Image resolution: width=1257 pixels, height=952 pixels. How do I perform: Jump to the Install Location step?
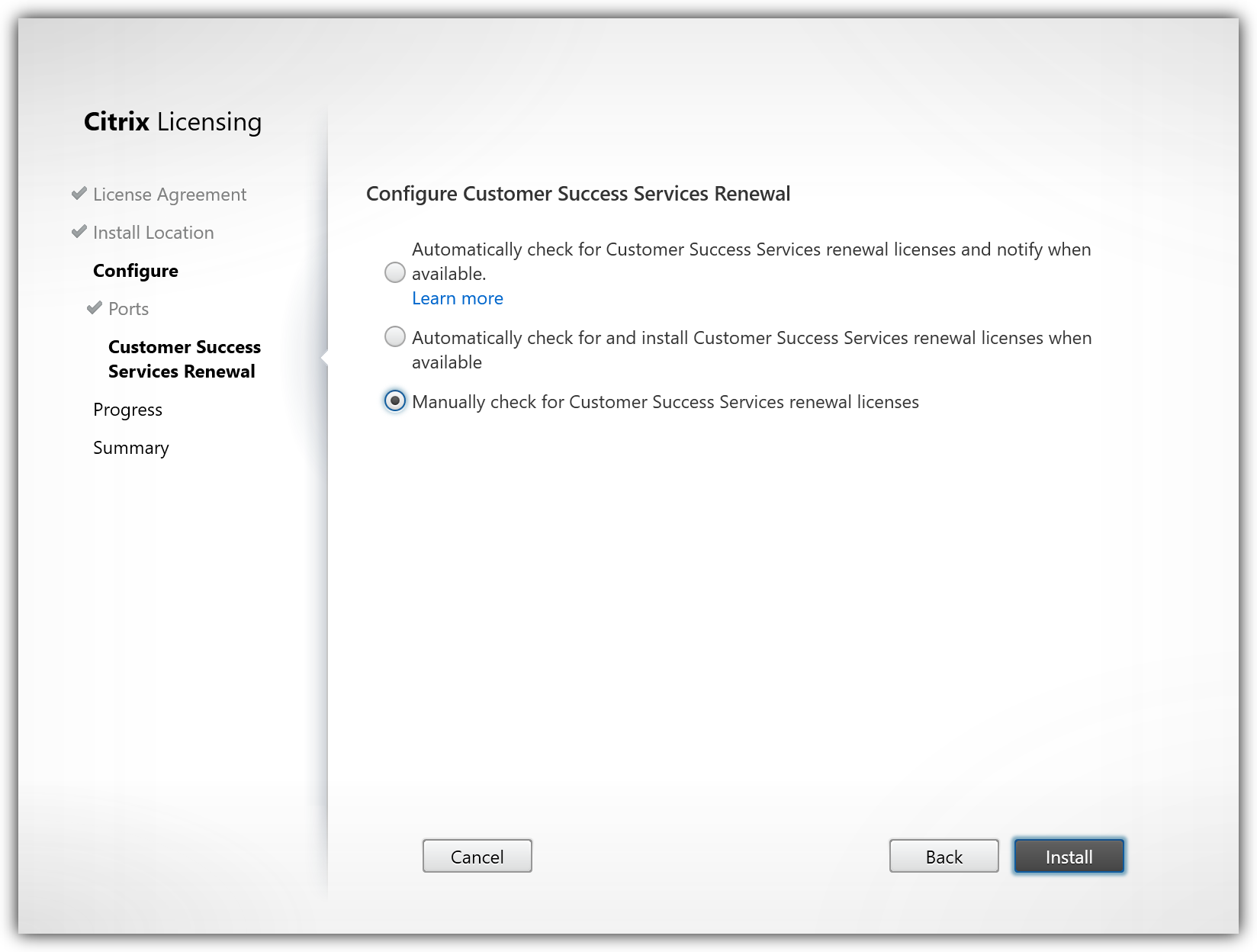(x=153, y=233)
